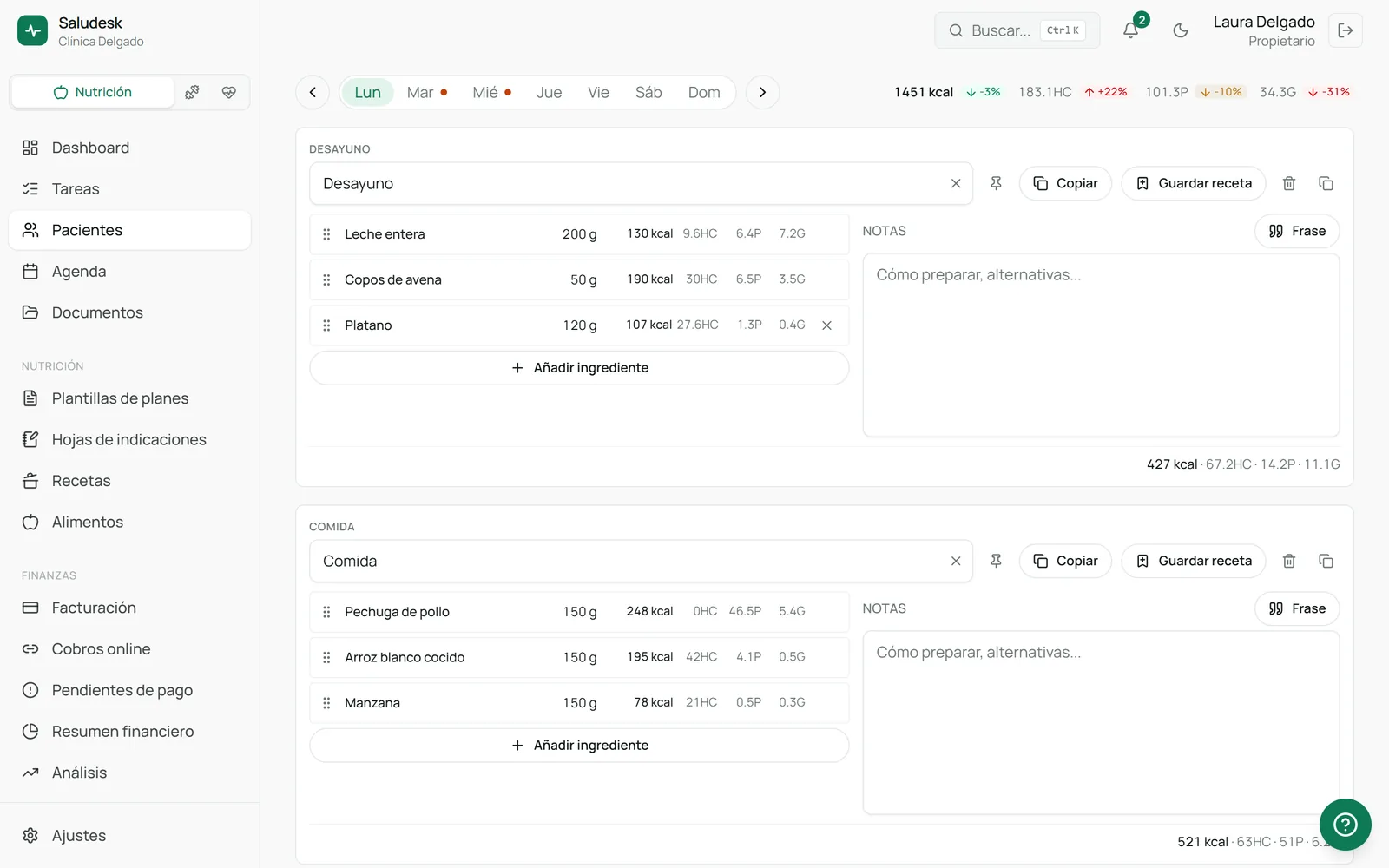The image size is (1389, 868).
Task: Click the Saludesk logo icon
Action: click(x=33, y=30)
